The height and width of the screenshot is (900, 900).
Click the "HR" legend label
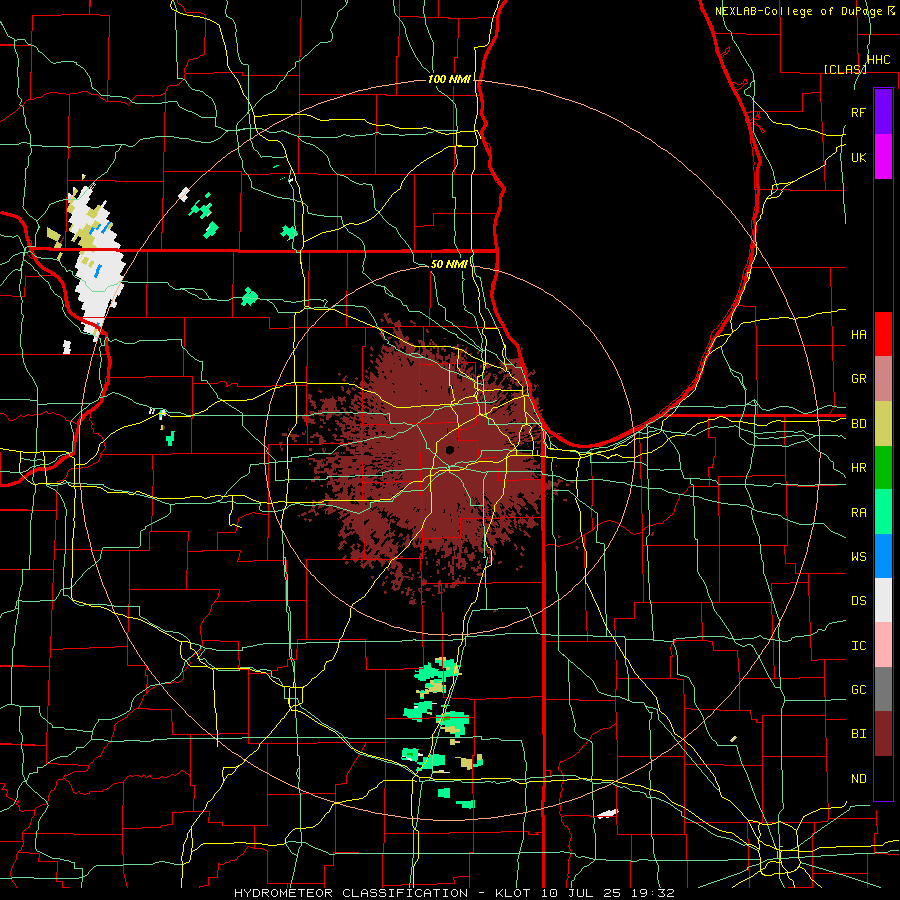pos(858,468)
